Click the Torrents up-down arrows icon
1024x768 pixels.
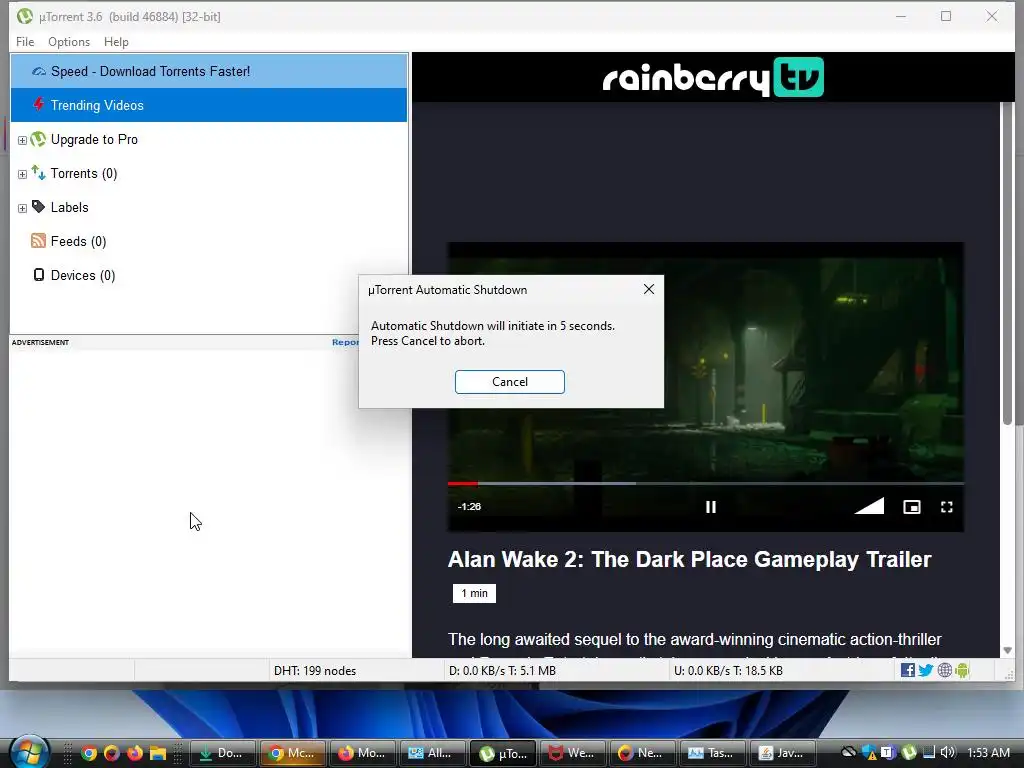tap(39, 173)
